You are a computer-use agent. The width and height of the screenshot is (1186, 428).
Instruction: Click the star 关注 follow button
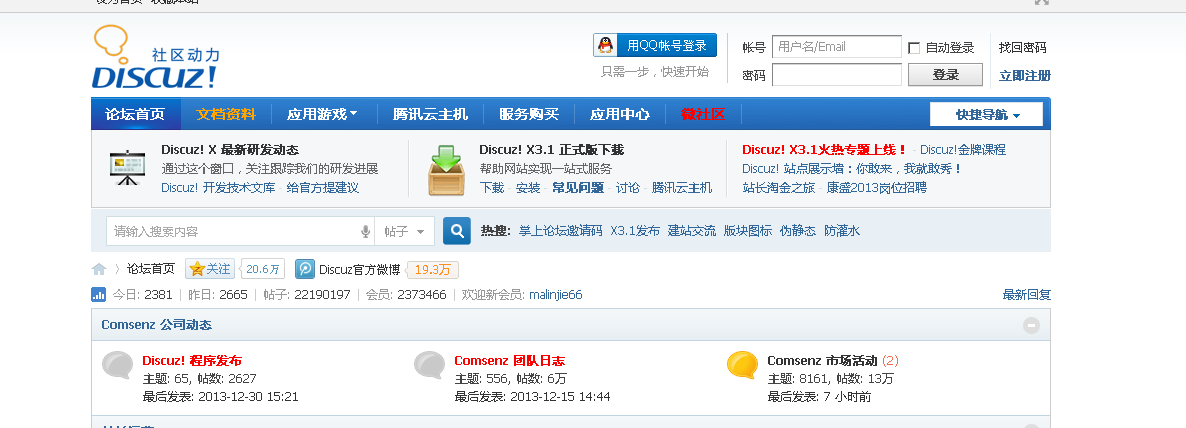coord(210,268)
